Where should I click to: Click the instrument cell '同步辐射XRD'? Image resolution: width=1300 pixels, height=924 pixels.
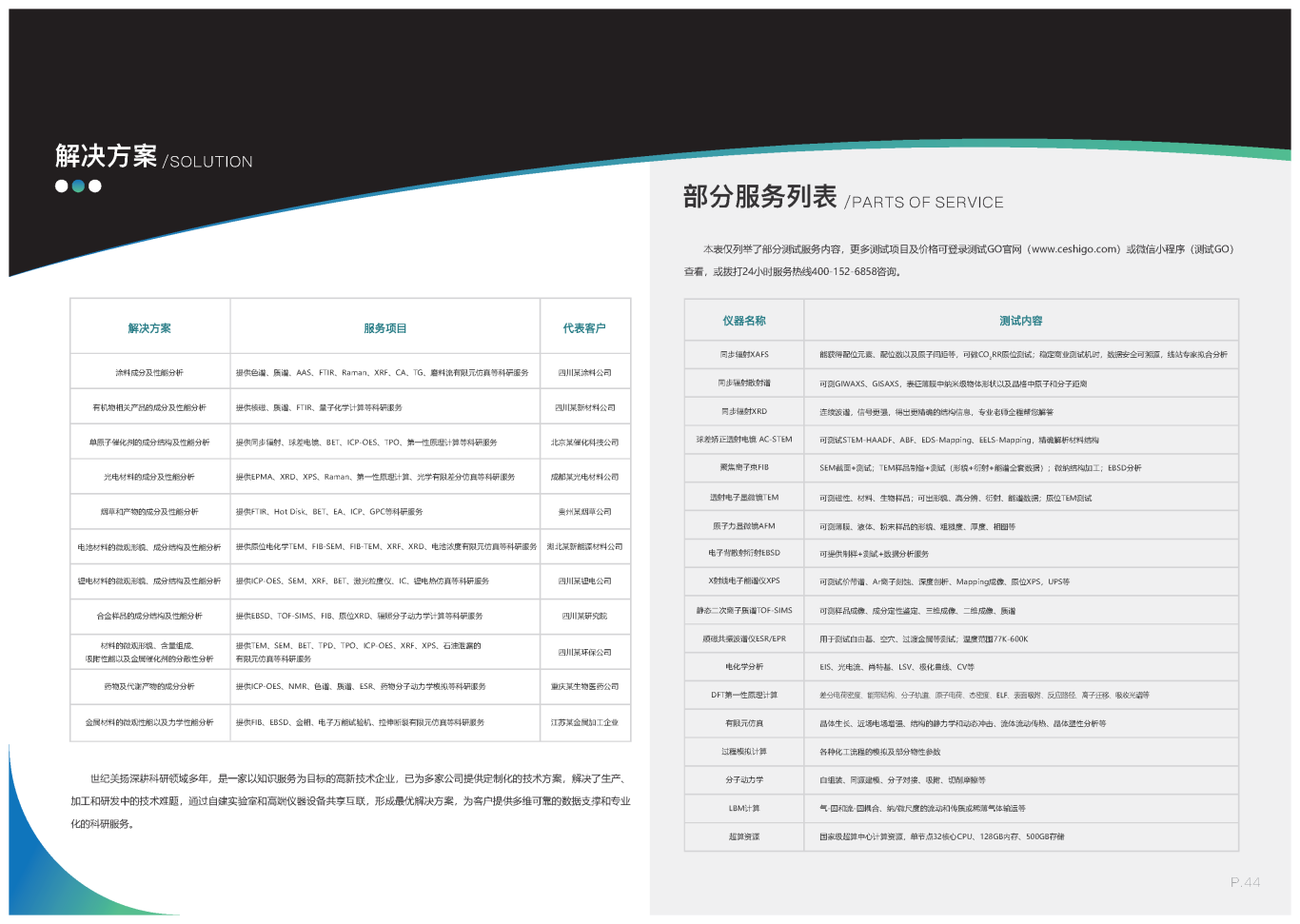coord(744,411)
